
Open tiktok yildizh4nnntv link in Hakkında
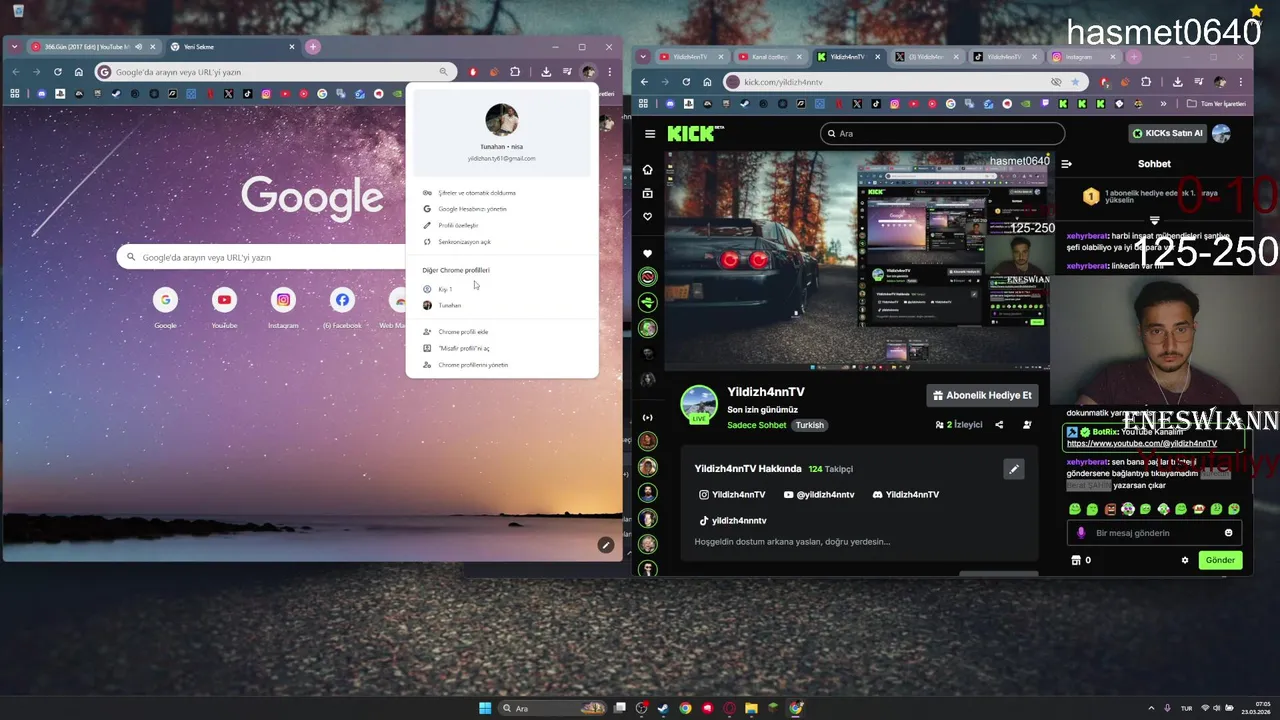tap(733, 521)
